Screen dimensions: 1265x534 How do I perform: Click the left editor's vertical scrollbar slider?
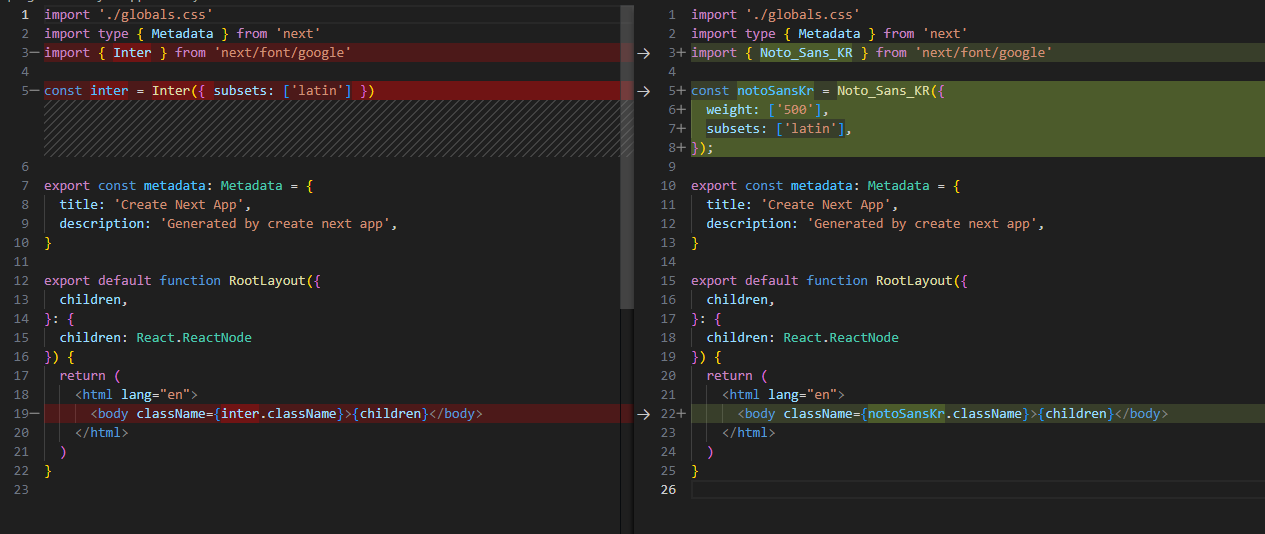[x=627, y=158]
